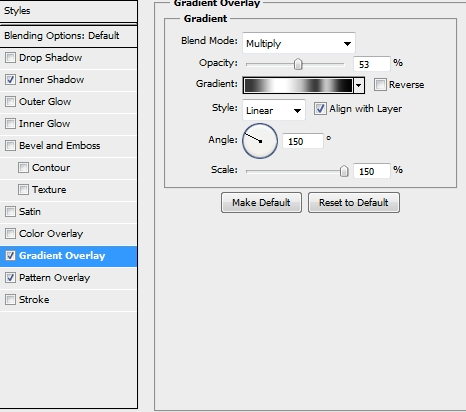Uncheck the Pattern Overlay checkbox

coord(10,278)
